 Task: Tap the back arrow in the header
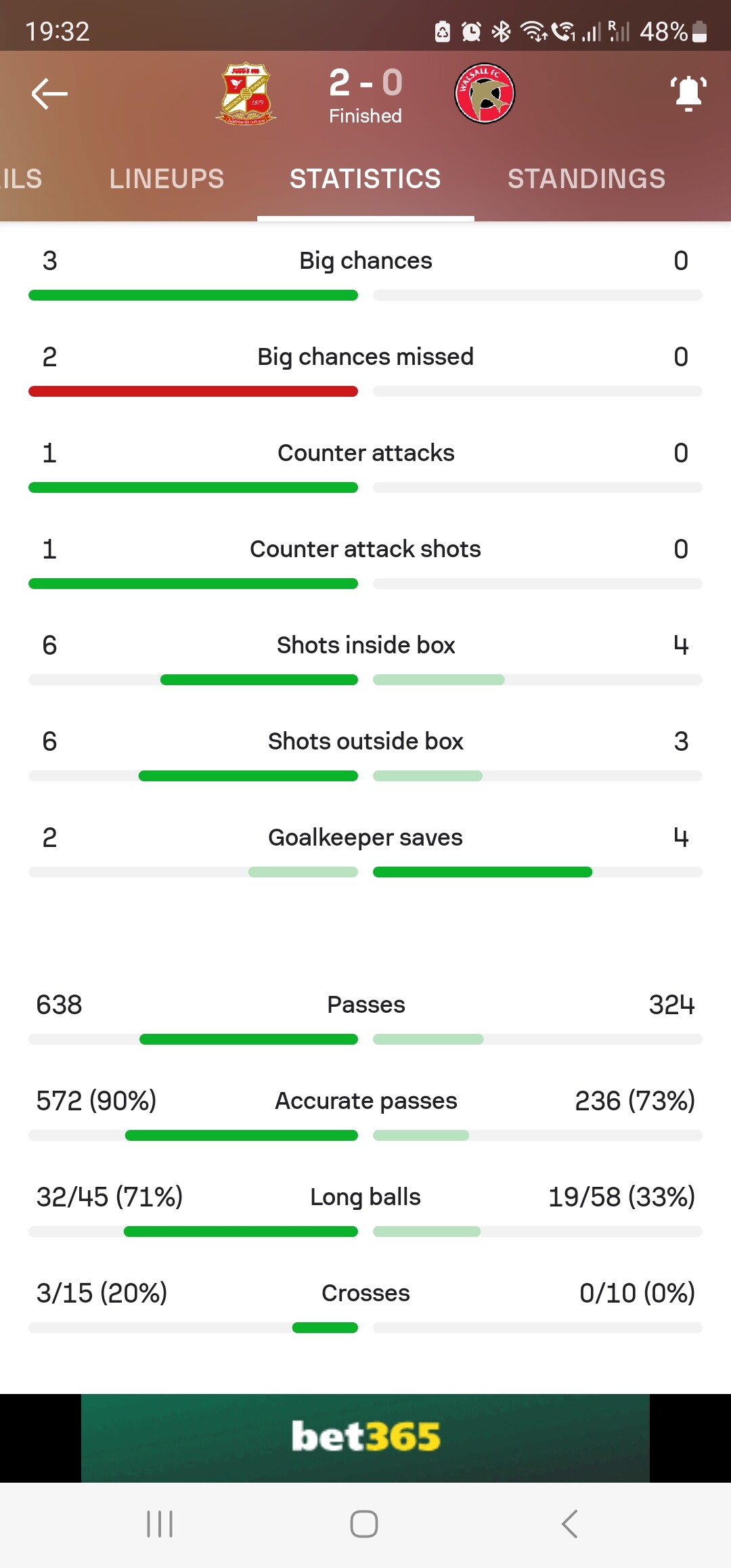click(x=49, y=93)
